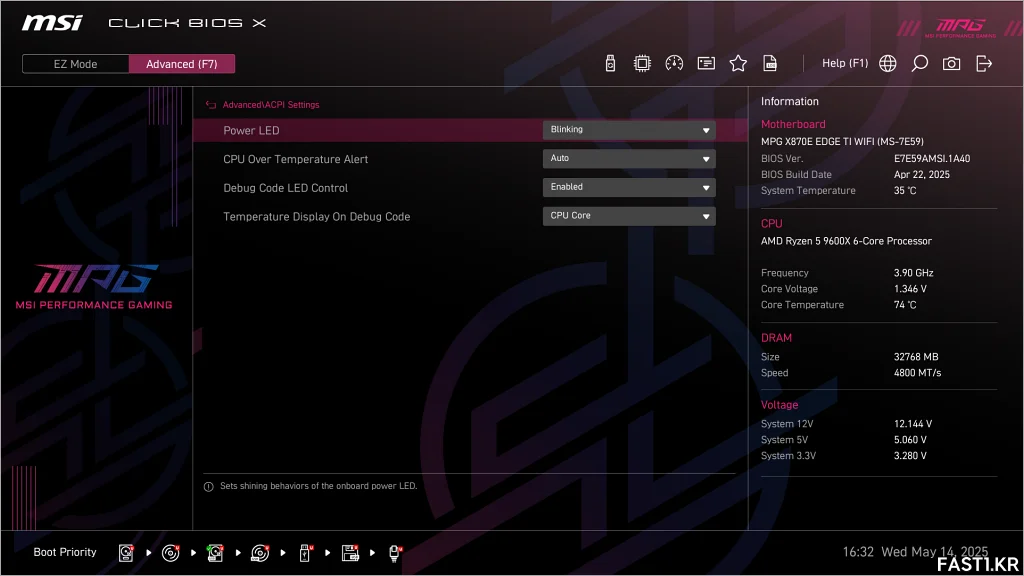
Task: Select Temperature Display On Debug Code label
Action: pyautogui.click(x=317, y=217)
